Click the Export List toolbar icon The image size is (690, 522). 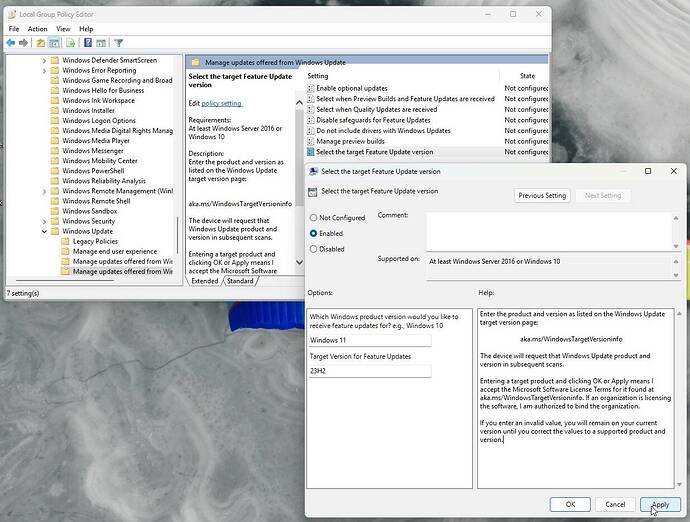(70, 43)
